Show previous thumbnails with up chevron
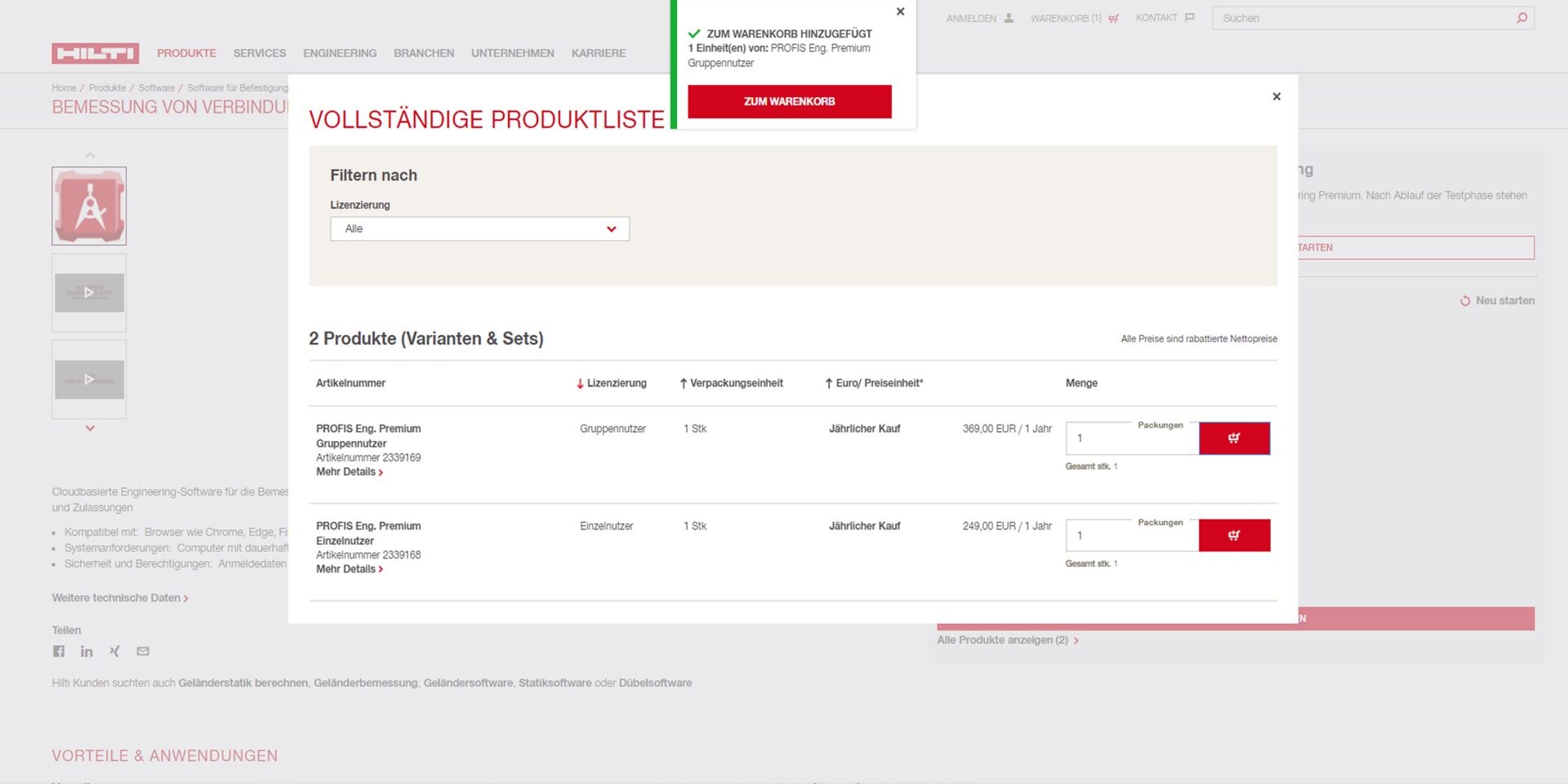Image resolution: width=1568 pixels, height=784 pixels. [90, 155]
